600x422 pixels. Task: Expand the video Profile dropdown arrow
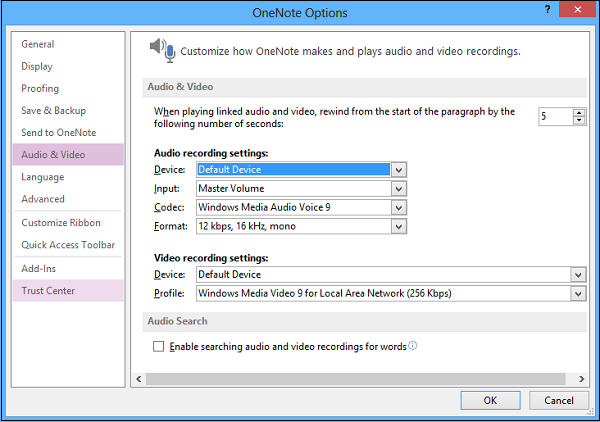pos(578,294)
